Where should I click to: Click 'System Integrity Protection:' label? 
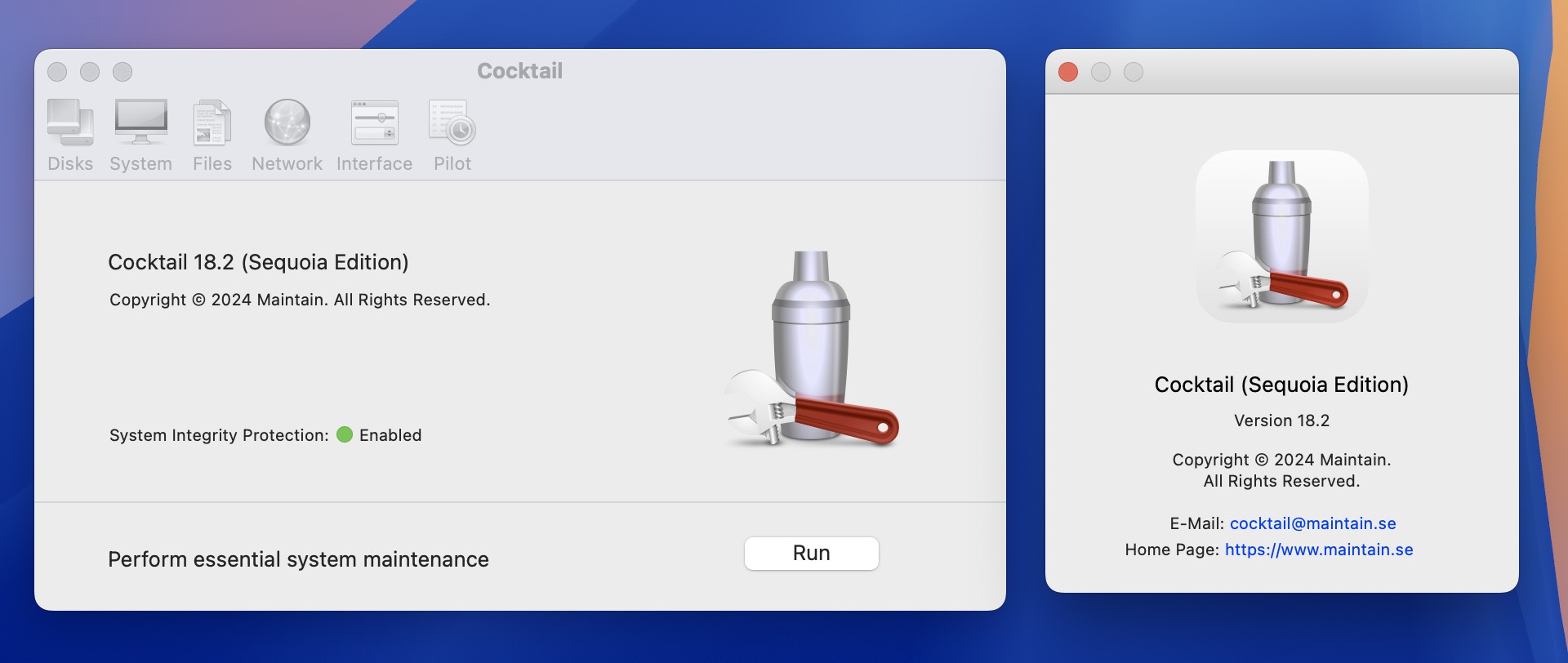(x=219, y=435)
